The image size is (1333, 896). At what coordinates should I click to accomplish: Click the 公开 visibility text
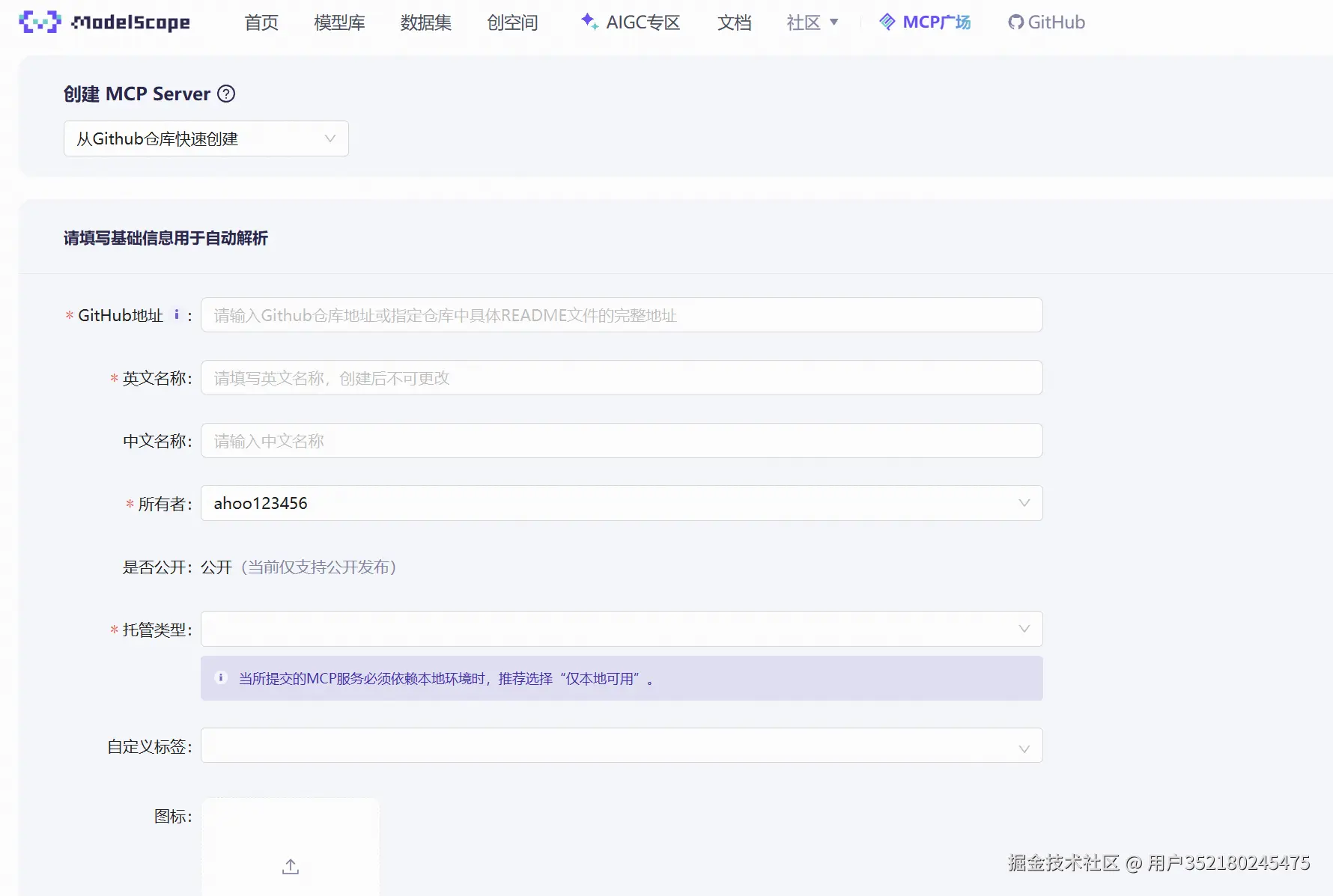pyautogui.click(x=216, y=567)
